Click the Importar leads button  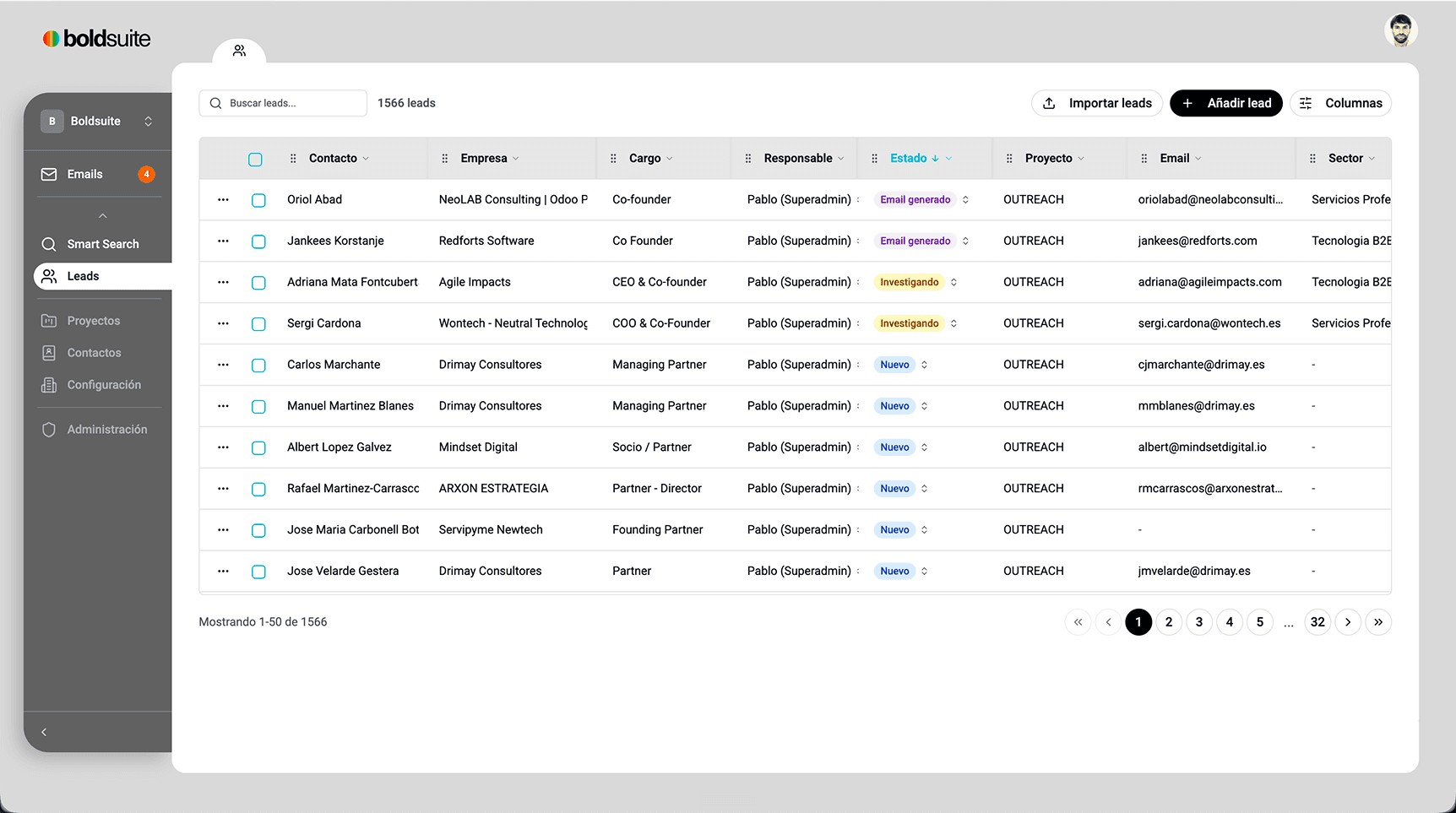pos(1097,103)
